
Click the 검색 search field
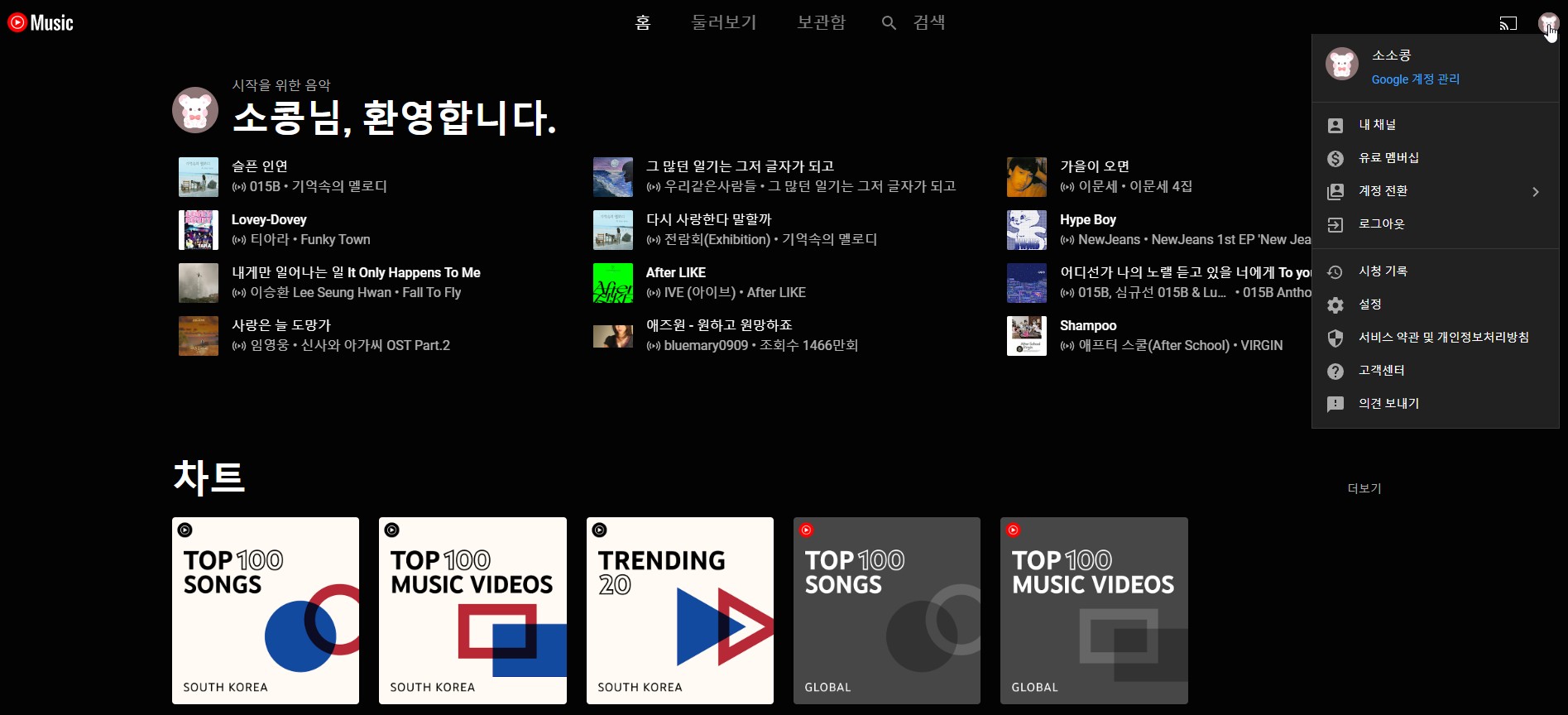[x=929, y=22]
